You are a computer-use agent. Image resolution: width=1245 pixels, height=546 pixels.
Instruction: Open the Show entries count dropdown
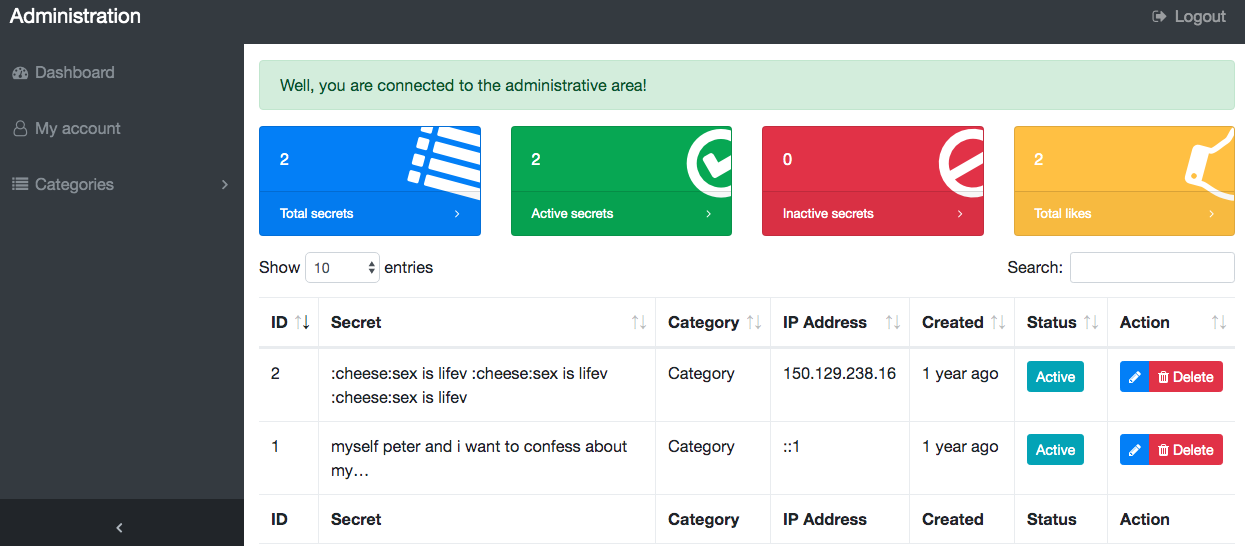(x=342, y=268)
